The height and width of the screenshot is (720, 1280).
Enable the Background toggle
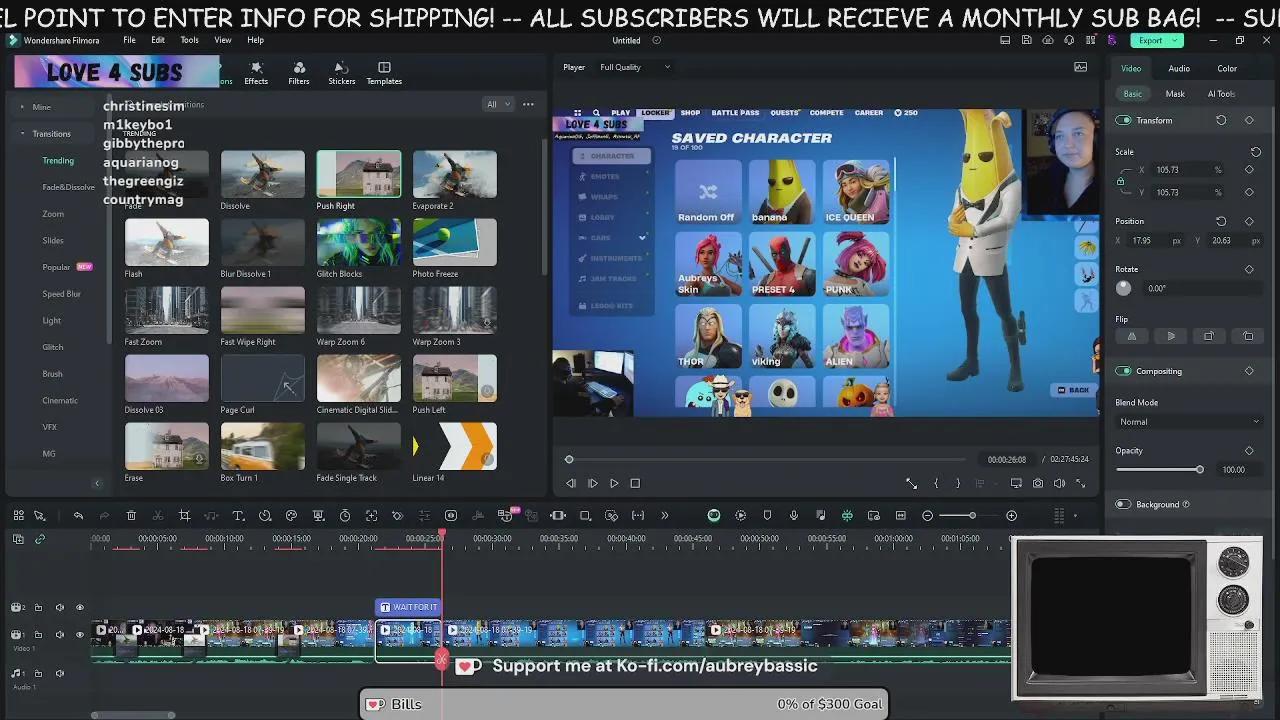coord(1123,505)
